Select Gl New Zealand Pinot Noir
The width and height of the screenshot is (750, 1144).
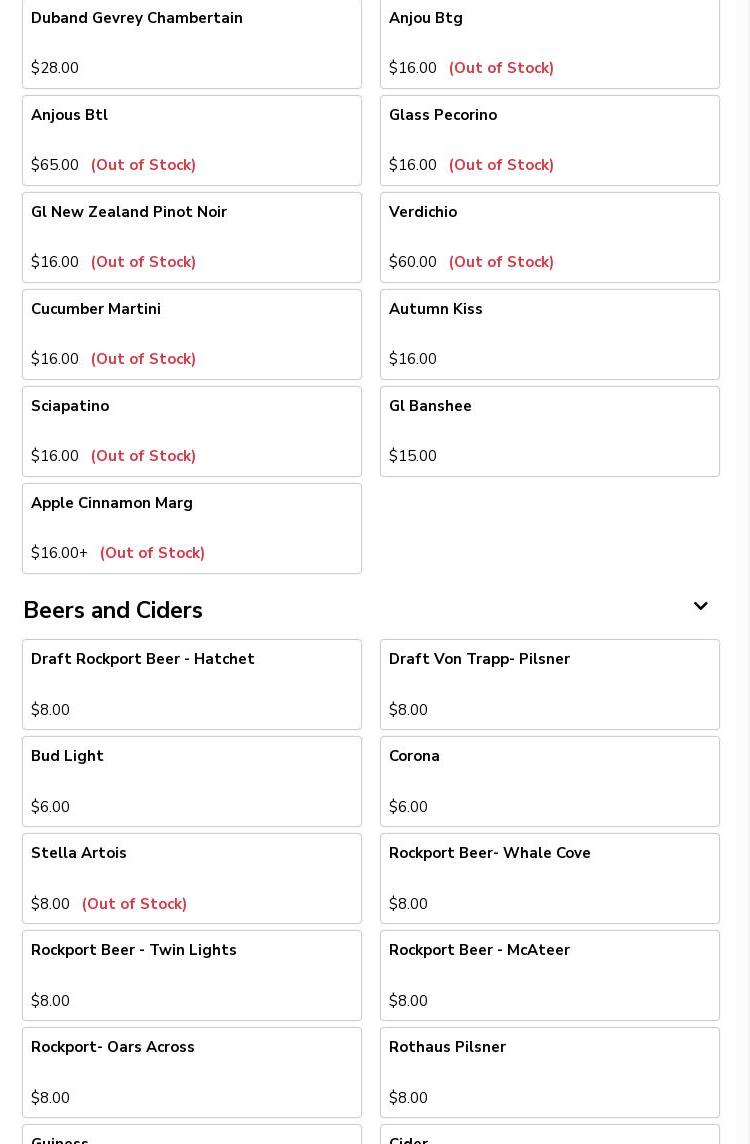tap(192, 237)
